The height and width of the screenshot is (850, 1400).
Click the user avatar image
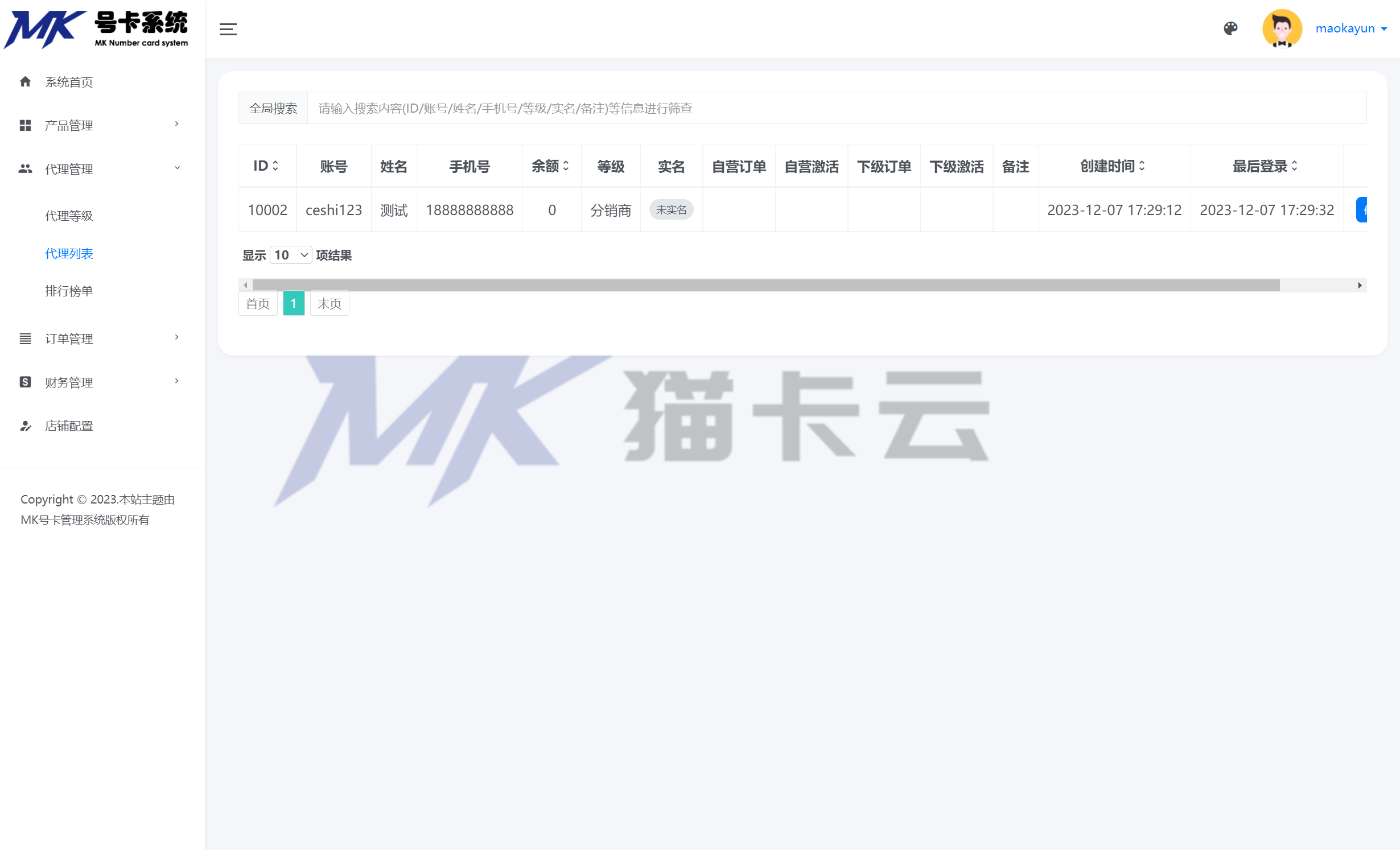[x=1282, y=28]
